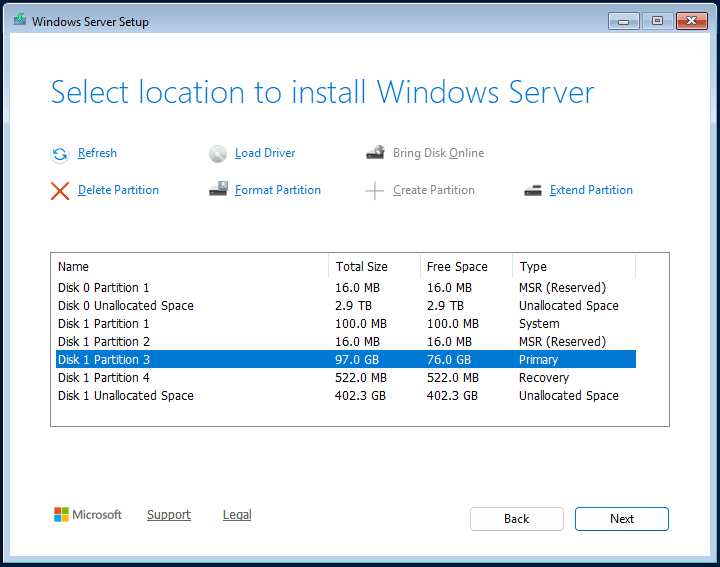Click the Bring Disk Online drive icon
This screenshot has width=720, height=567.
(376, 152)
